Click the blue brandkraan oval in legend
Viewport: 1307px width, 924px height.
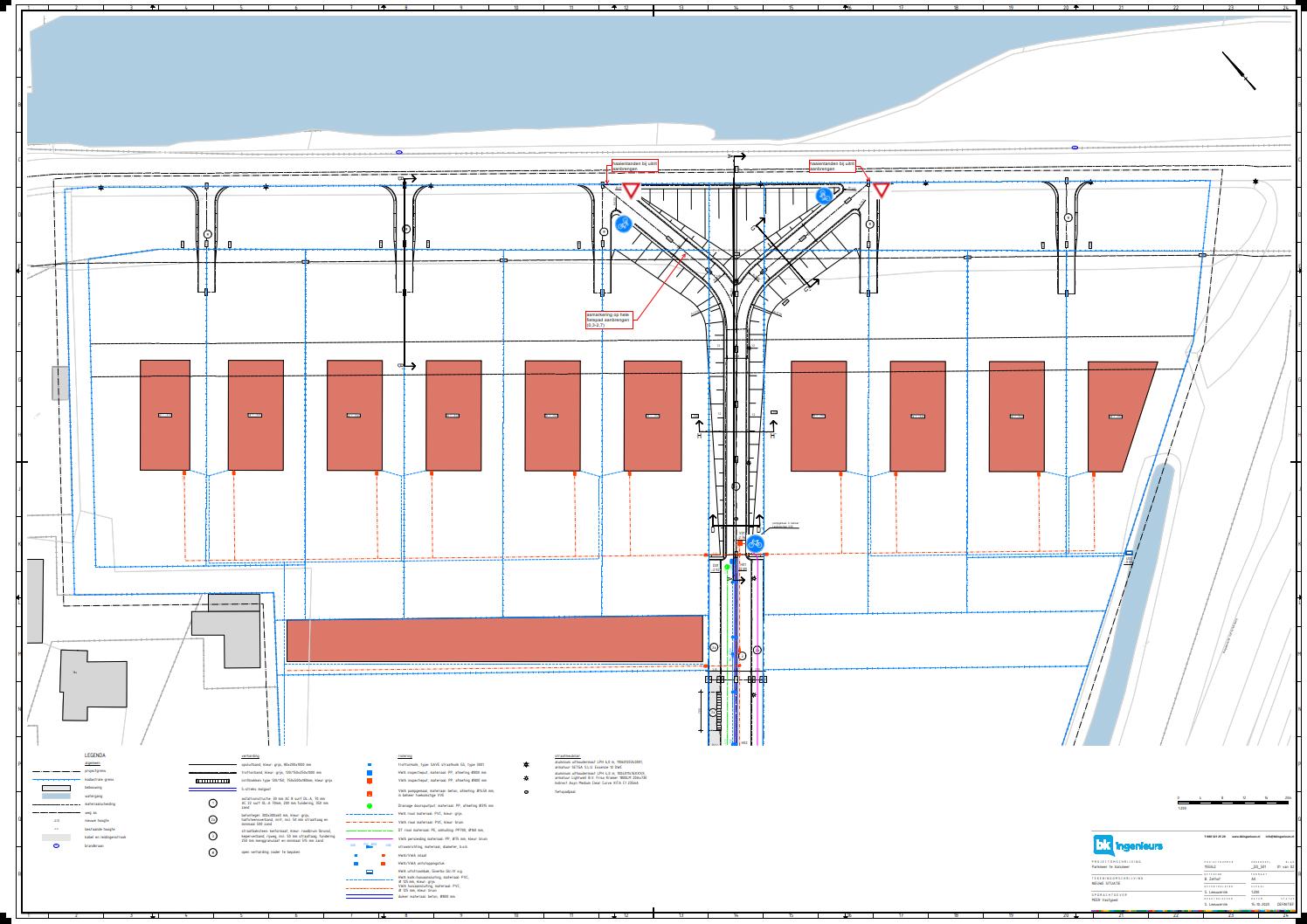56,845
